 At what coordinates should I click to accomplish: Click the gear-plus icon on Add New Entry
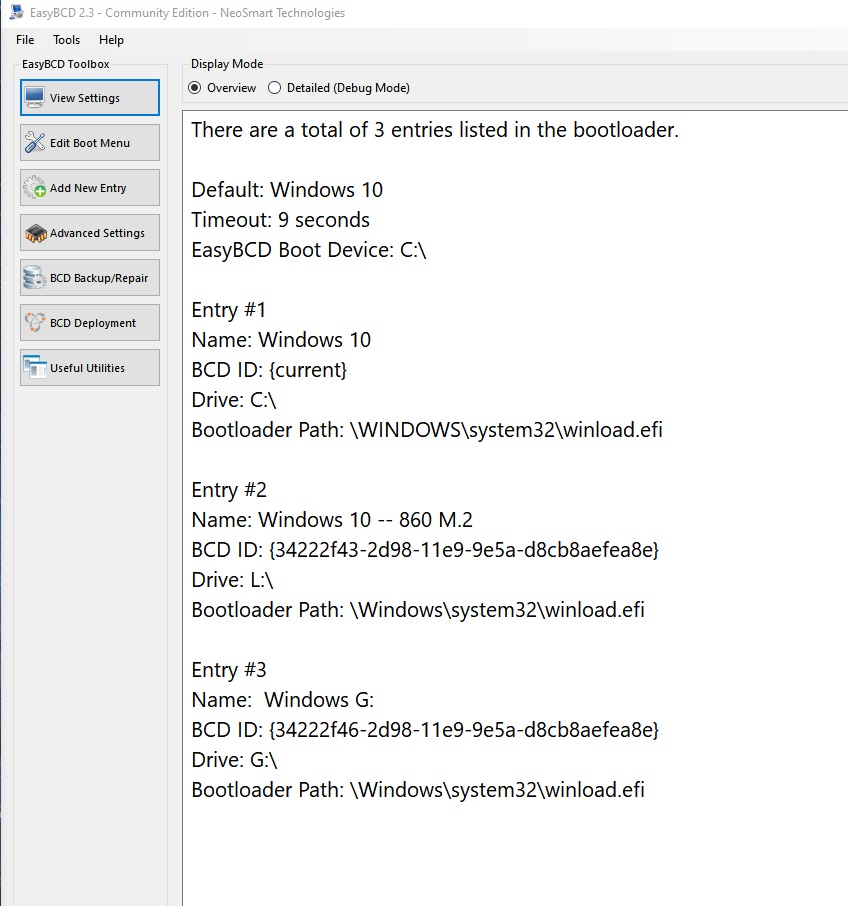35,187
